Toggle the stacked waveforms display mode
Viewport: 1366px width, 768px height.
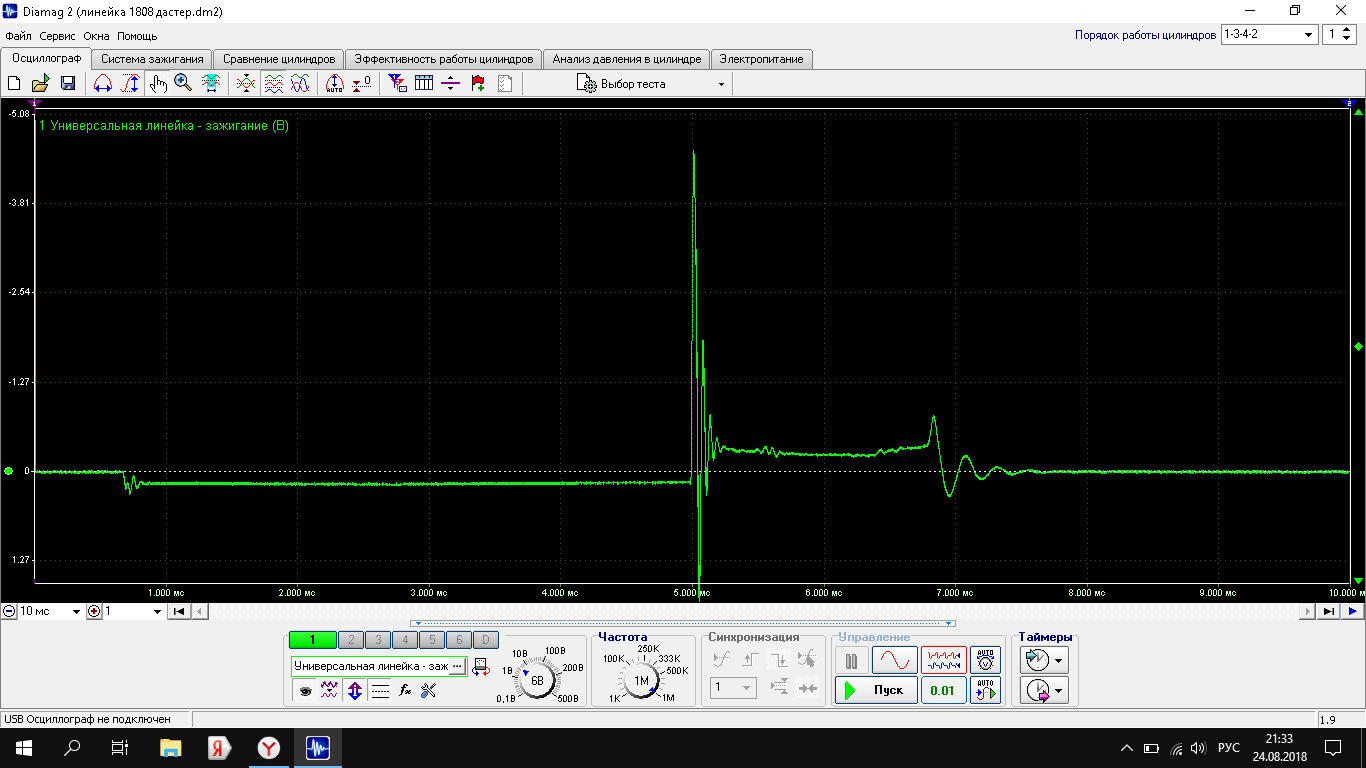273,84
